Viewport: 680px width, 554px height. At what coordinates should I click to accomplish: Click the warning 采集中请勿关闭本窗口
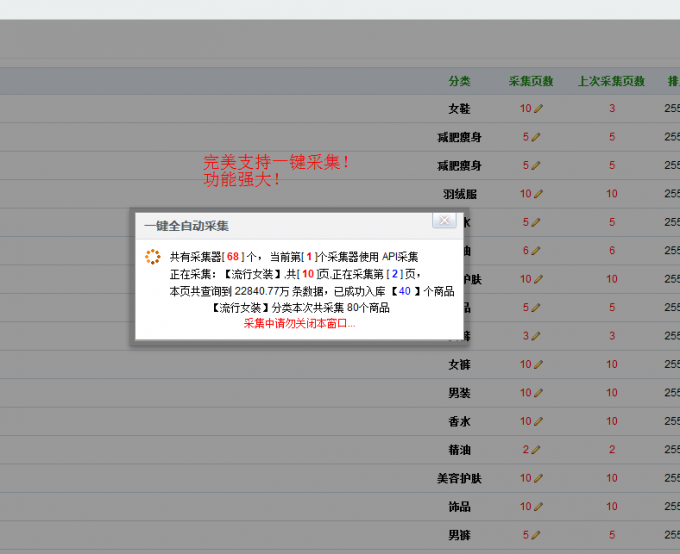(x=299, y=324)
